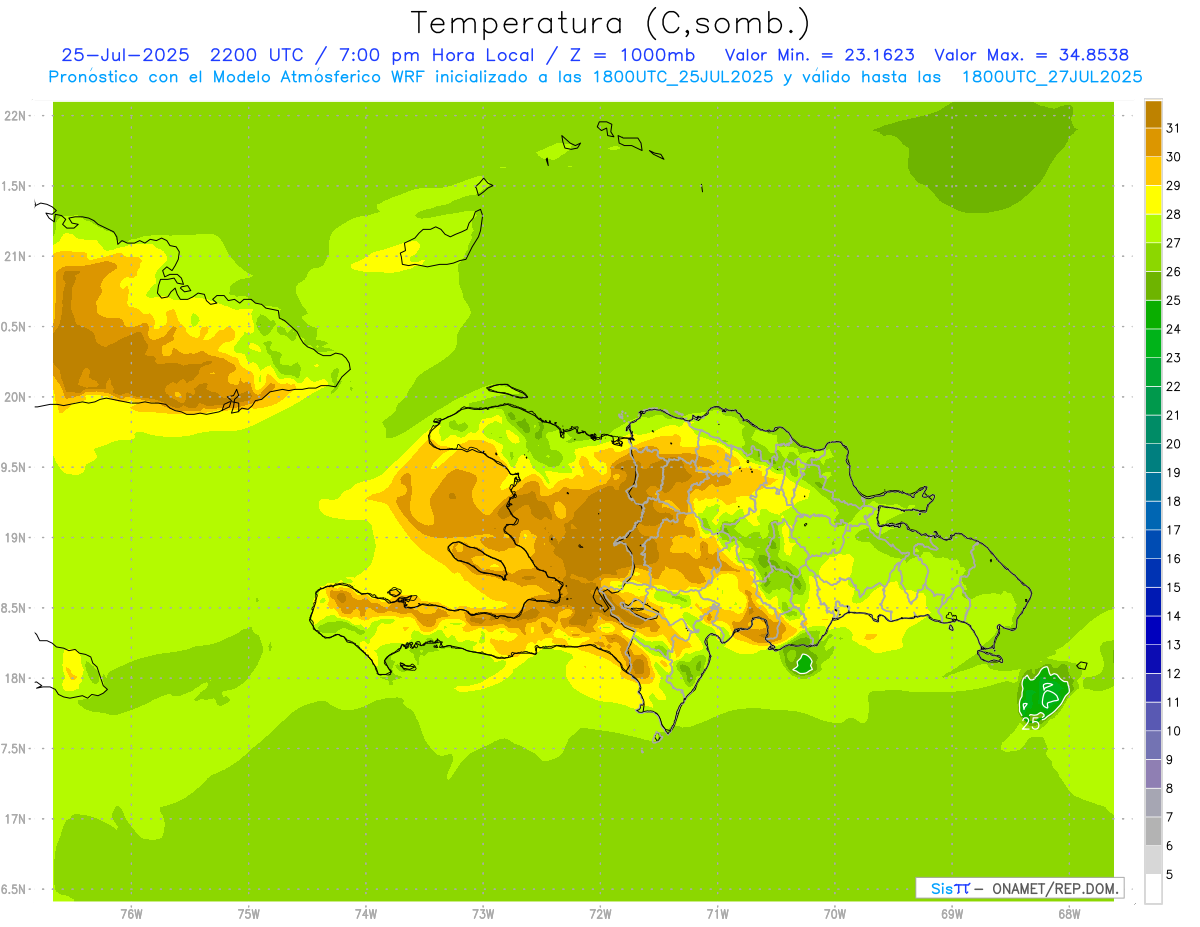Click the '17' value on the color legend
The height and width of the screenshot is (927, 1200).
click(x=1174, y=530)
